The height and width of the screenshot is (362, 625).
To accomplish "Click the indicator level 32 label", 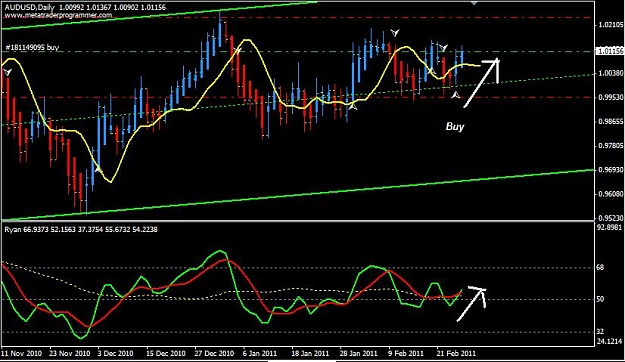I will [600, 332].
